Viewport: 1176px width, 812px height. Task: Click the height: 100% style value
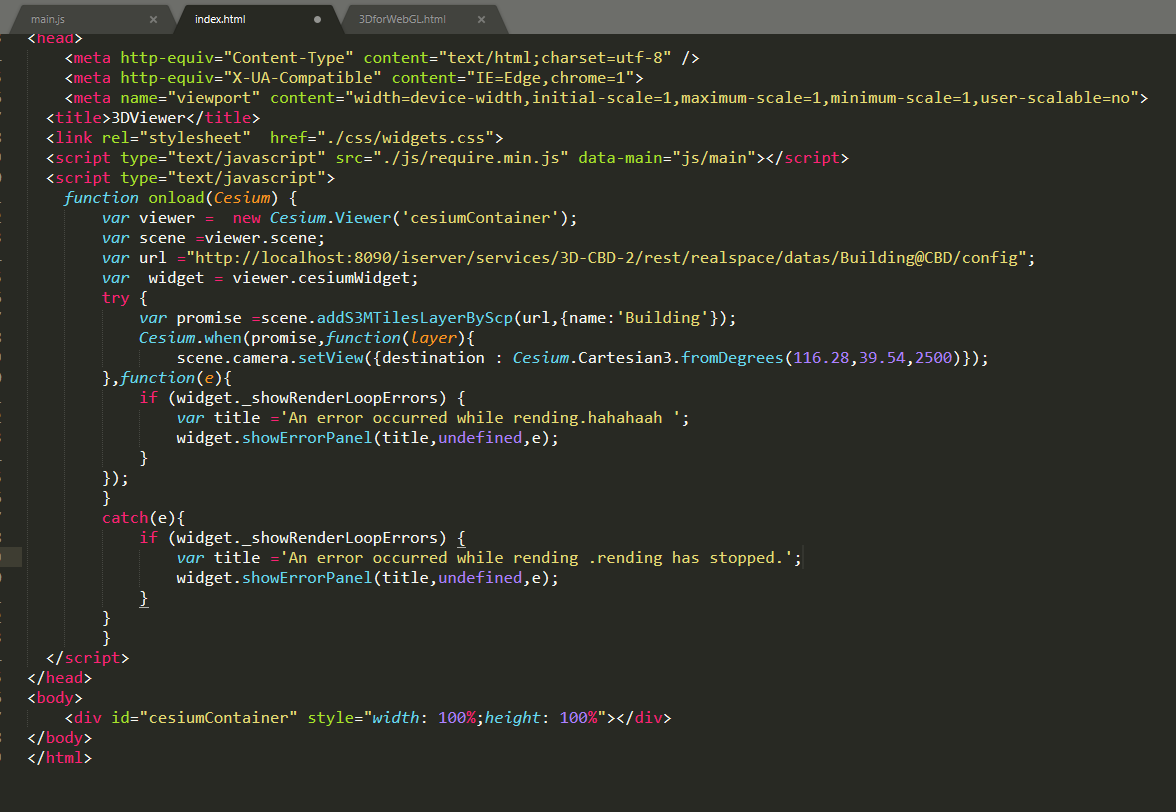[x=541, y=718]
